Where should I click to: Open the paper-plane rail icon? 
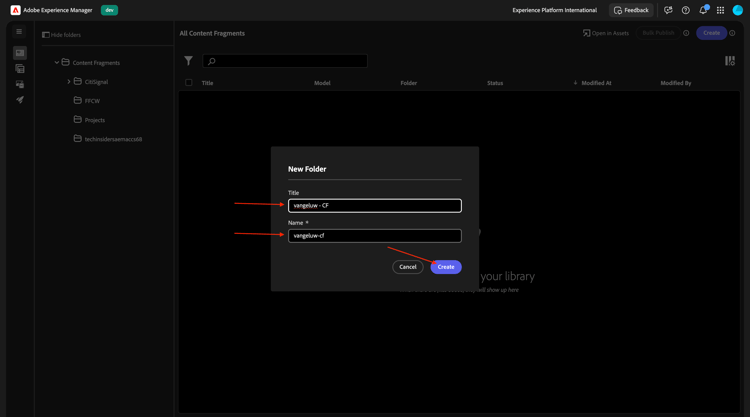coord(20,100)
